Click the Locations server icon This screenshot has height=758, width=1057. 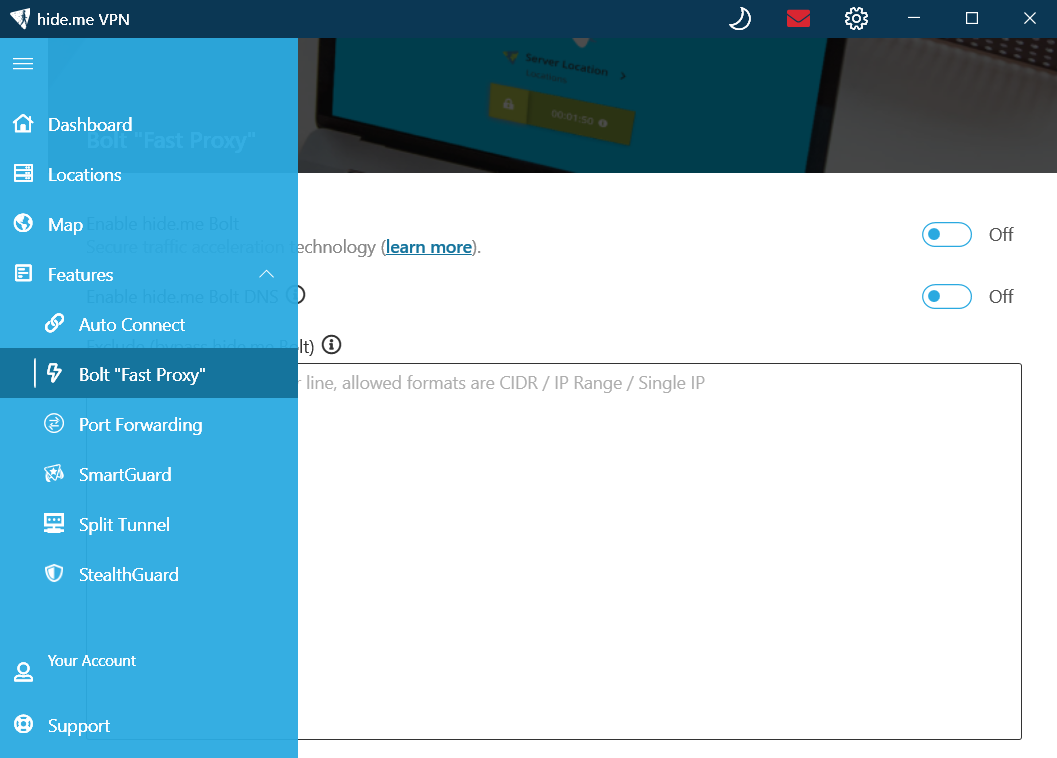[24, 173]
